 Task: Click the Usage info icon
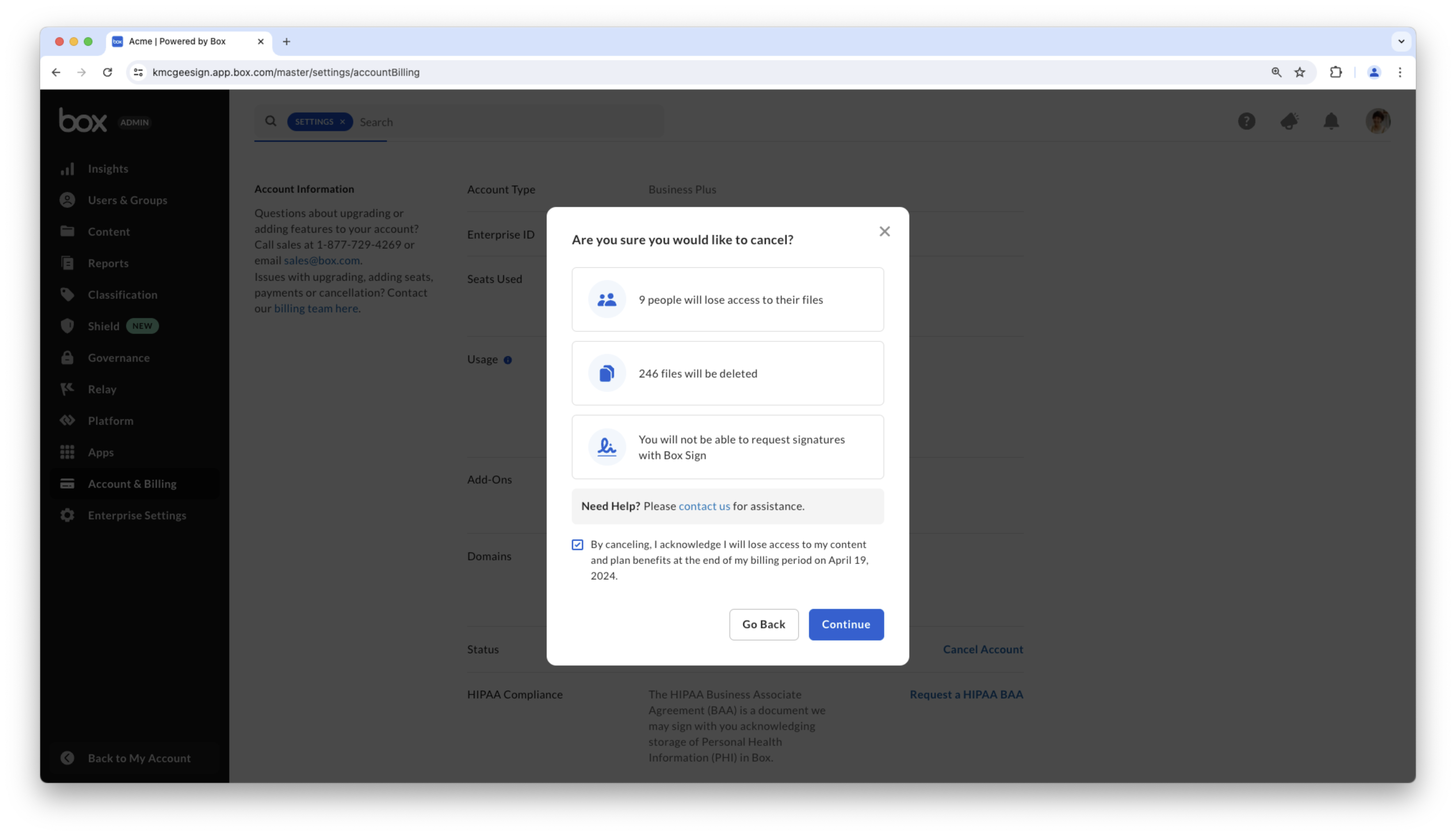(508, 360)
